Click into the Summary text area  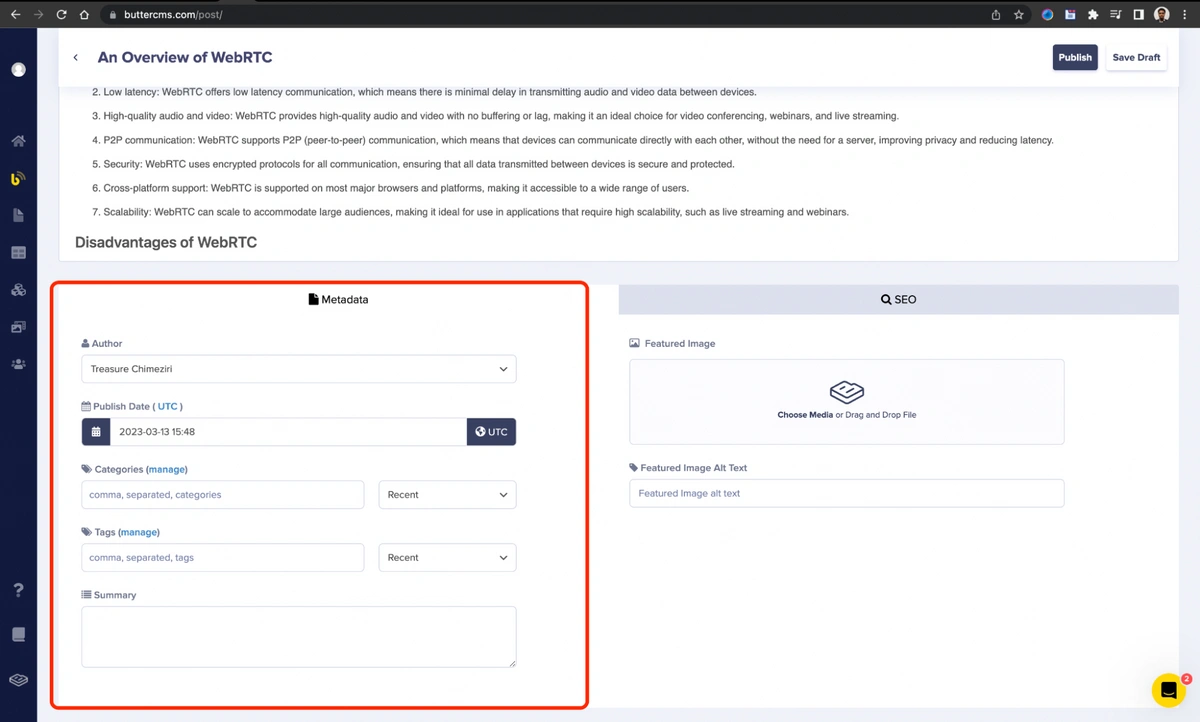298,636
